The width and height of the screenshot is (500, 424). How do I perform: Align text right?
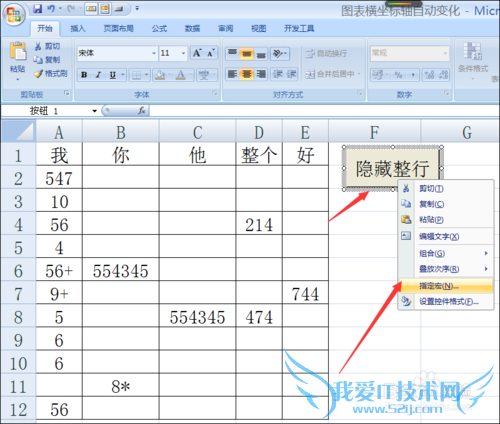pyautogui.click(x=261, y=74)
